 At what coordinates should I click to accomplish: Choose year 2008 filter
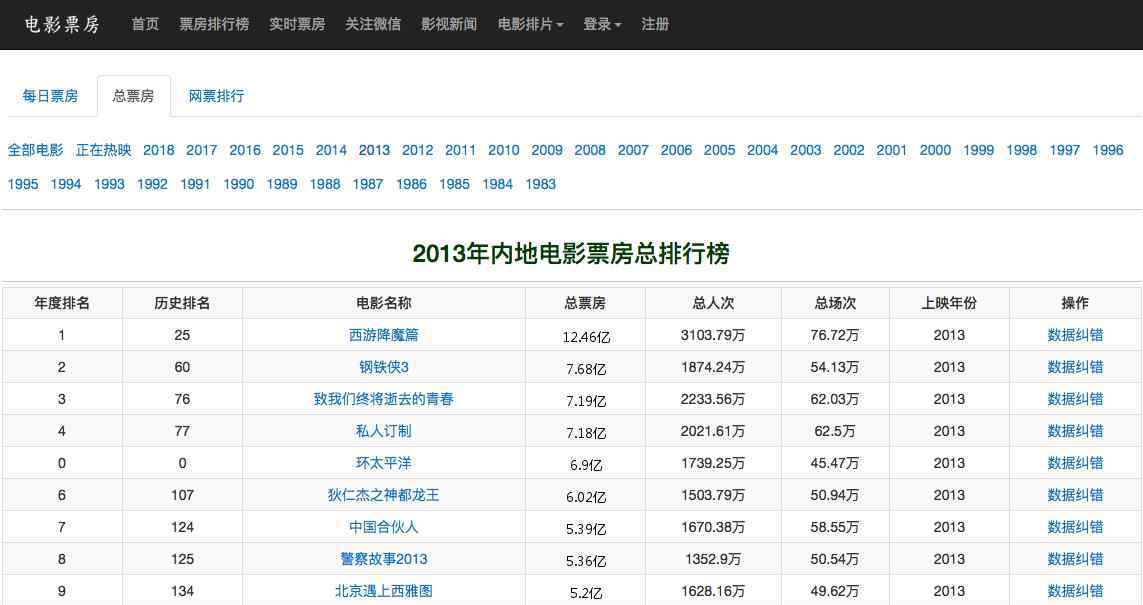590,150
